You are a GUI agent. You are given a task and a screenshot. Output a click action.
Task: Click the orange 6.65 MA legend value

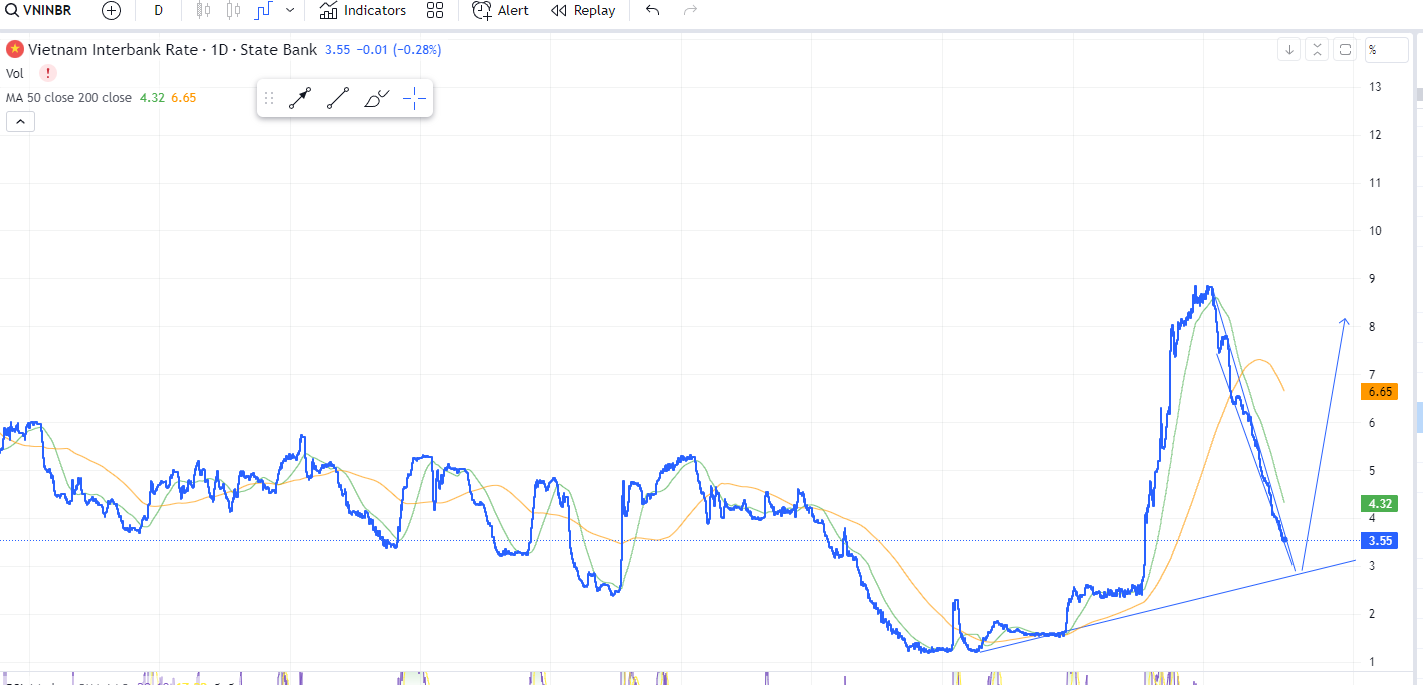tap(184, 98)
